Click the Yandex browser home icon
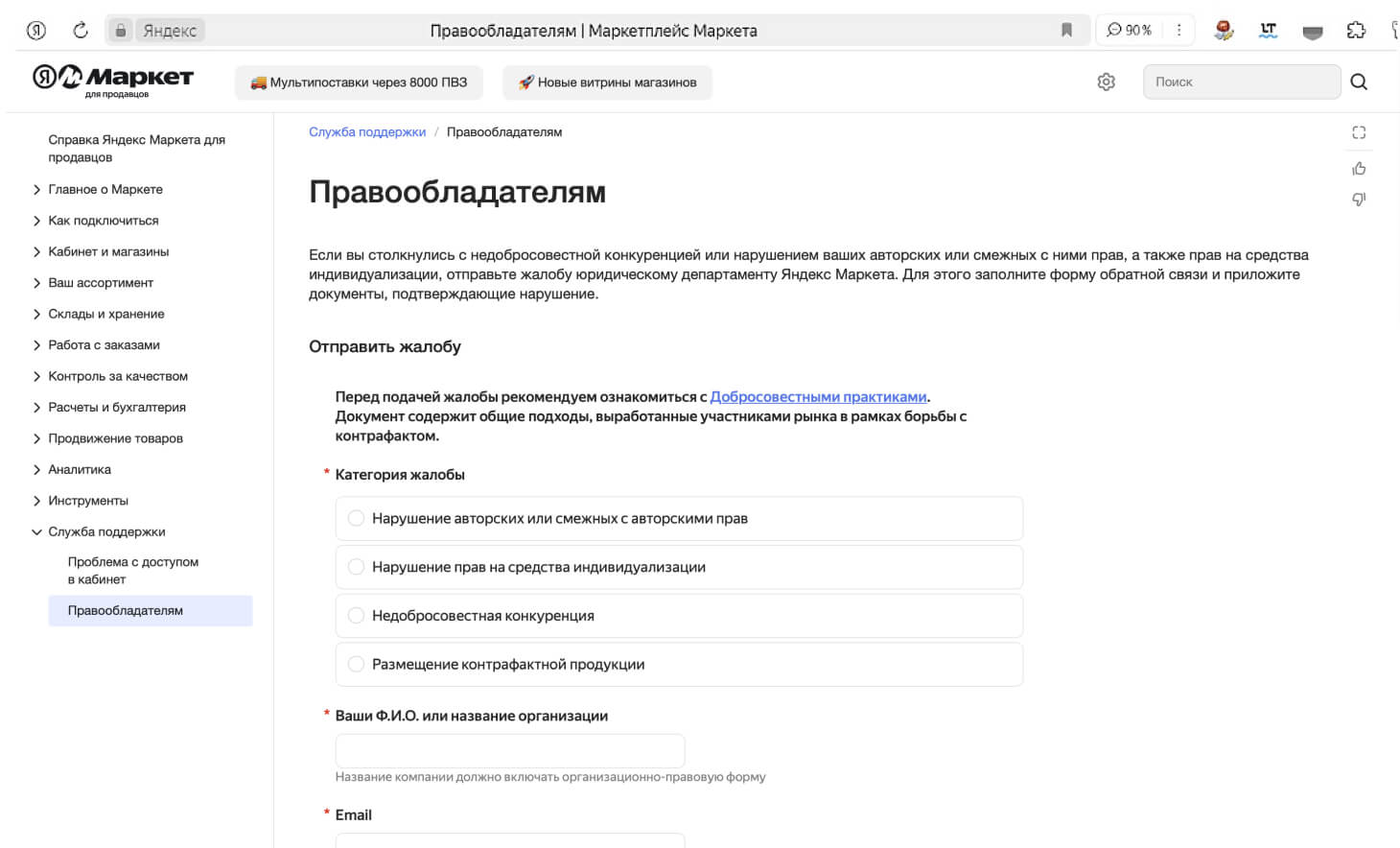This screenshot has width=1400, height=848. tap(36, 31)
